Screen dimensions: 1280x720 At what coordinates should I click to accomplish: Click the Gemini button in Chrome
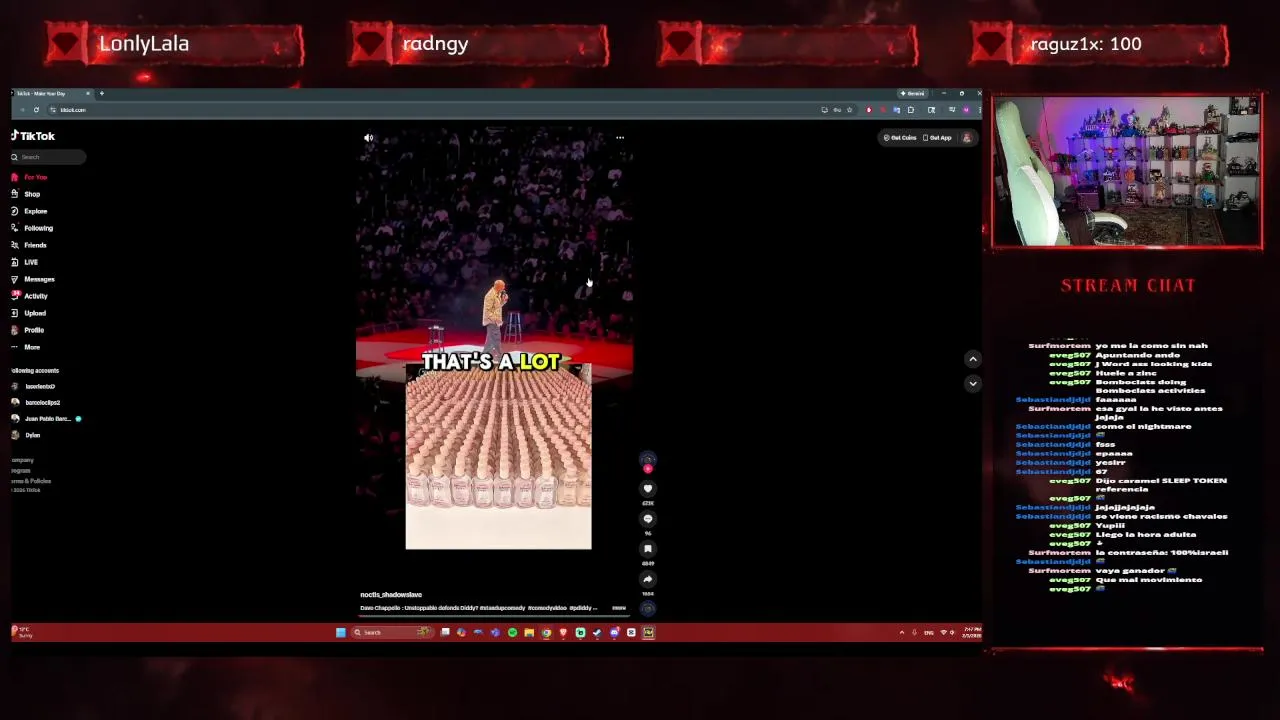(913, 93)
